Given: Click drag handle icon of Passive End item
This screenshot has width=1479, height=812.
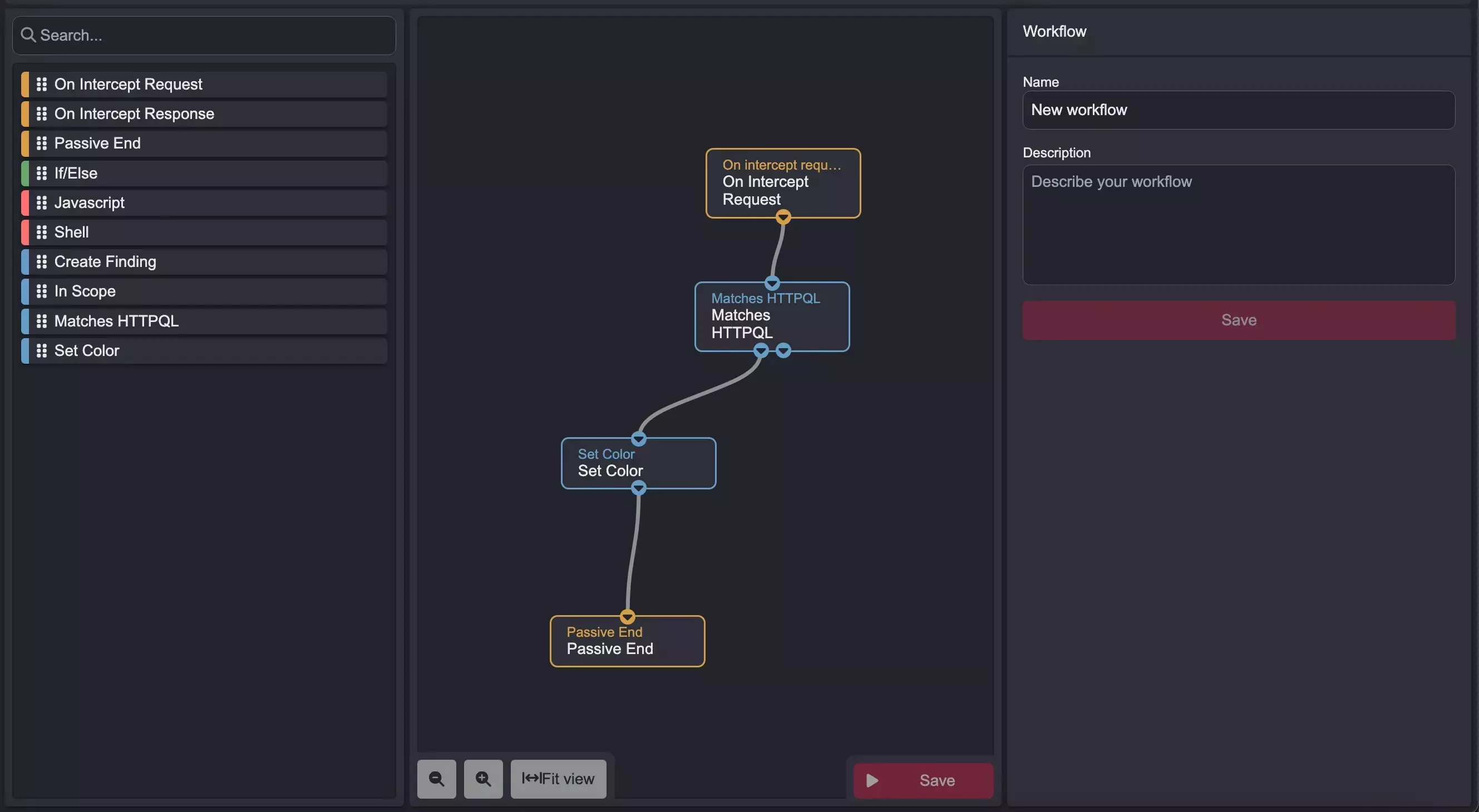Looking at the screenshot, I should pos(41,143).
